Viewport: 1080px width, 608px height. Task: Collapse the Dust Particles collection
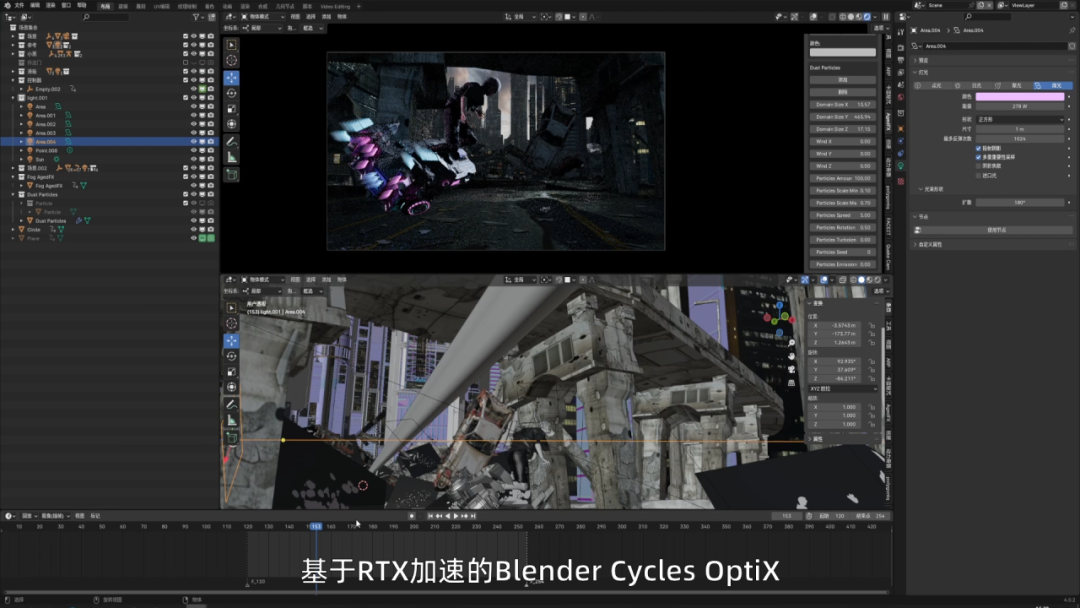[13, 194]
